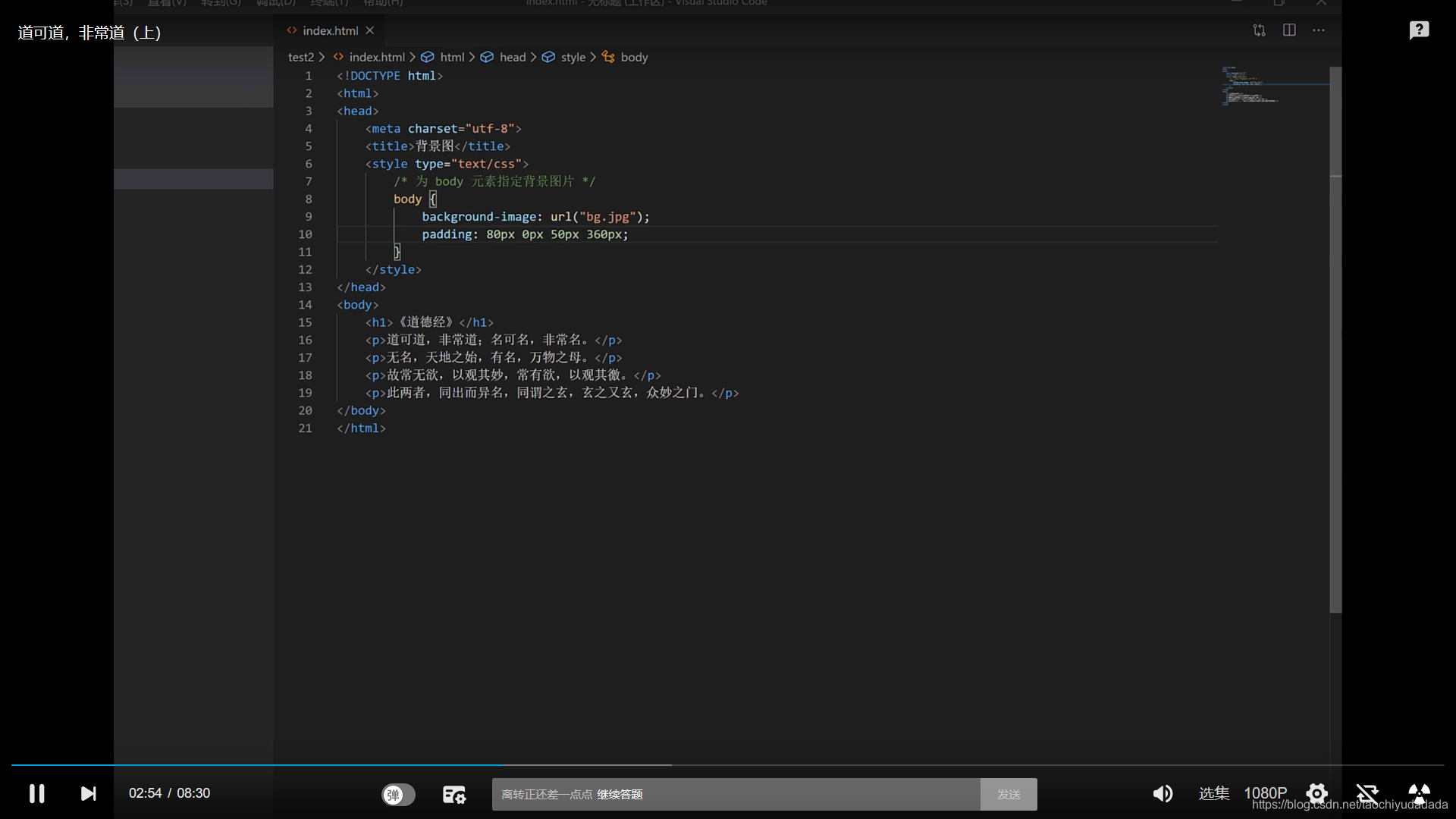
Task: Open the compare changes icon in editor
Action: tap(1259, 30)
